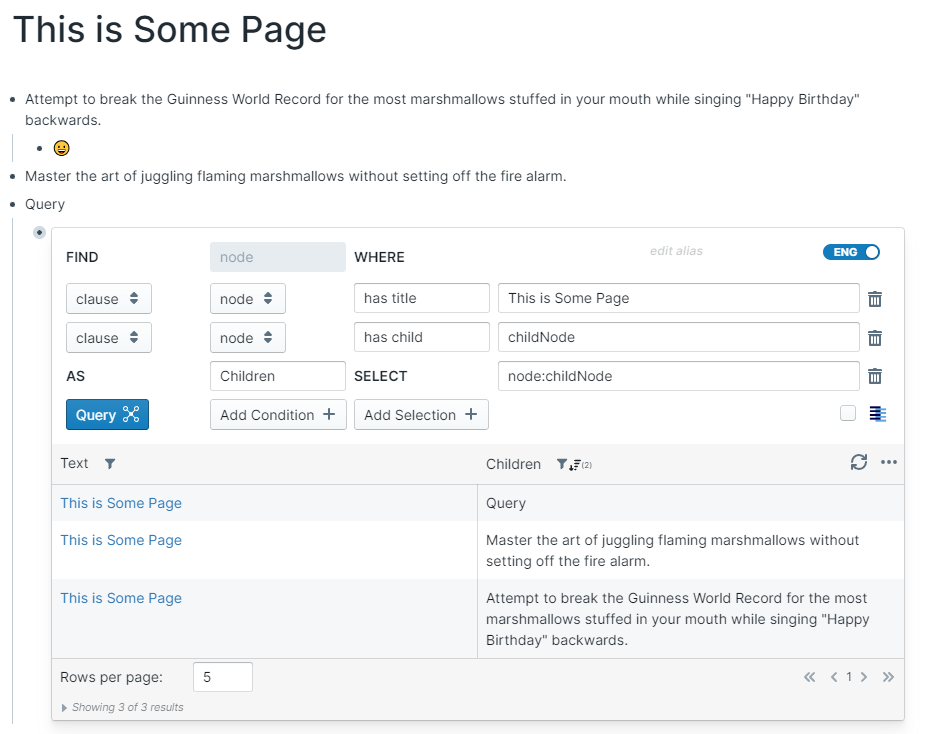
Task: Expand the 'Showing 3 of 3 results' details
Action: tap(65, 707)
